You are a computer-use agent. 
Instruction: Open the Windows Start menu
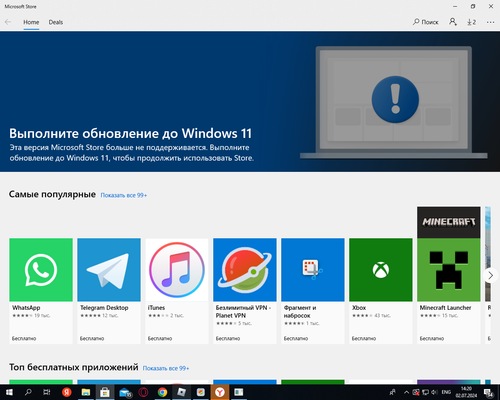tap(9, 392)
